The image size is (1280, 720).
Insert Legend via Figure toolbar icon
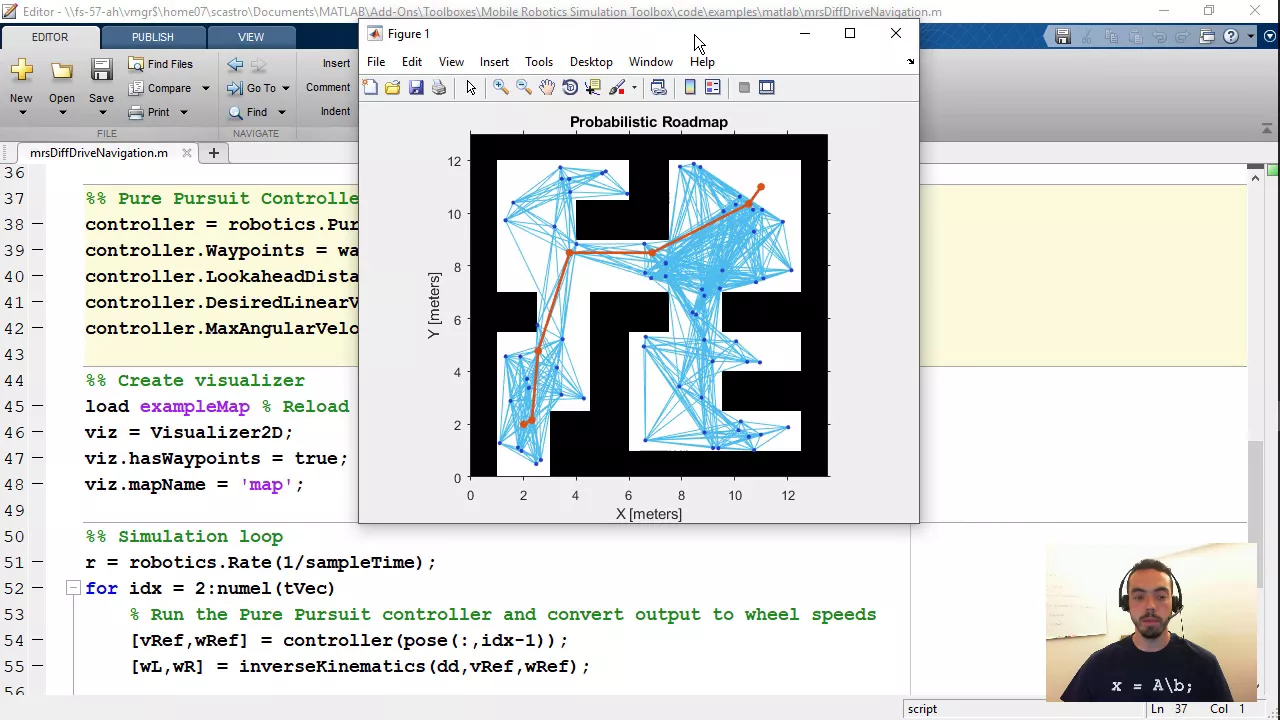713,88
